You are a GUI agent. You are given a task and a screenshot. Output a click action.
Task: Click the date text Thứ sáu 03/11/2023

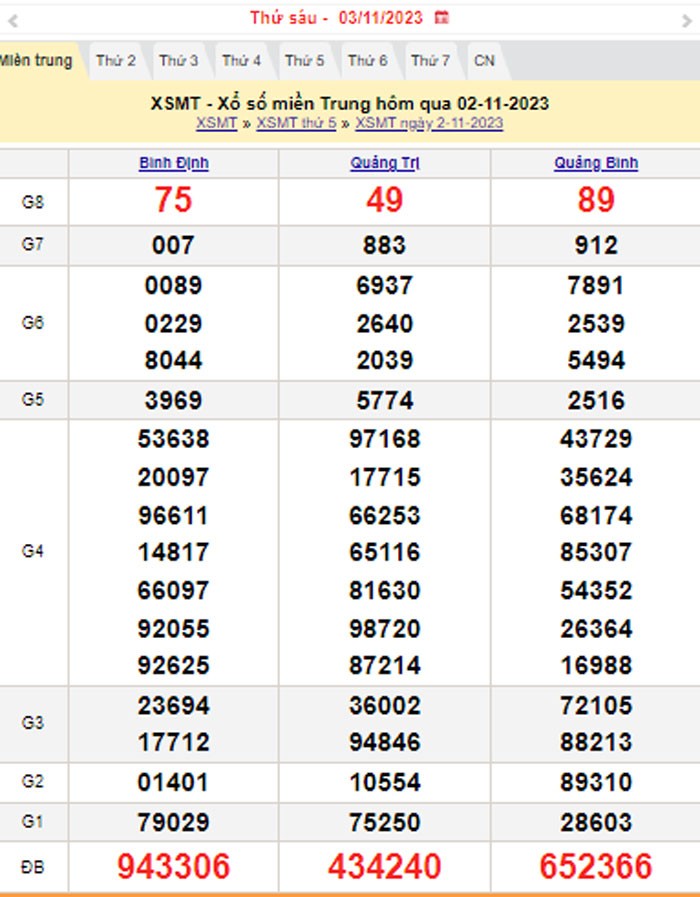336,18
